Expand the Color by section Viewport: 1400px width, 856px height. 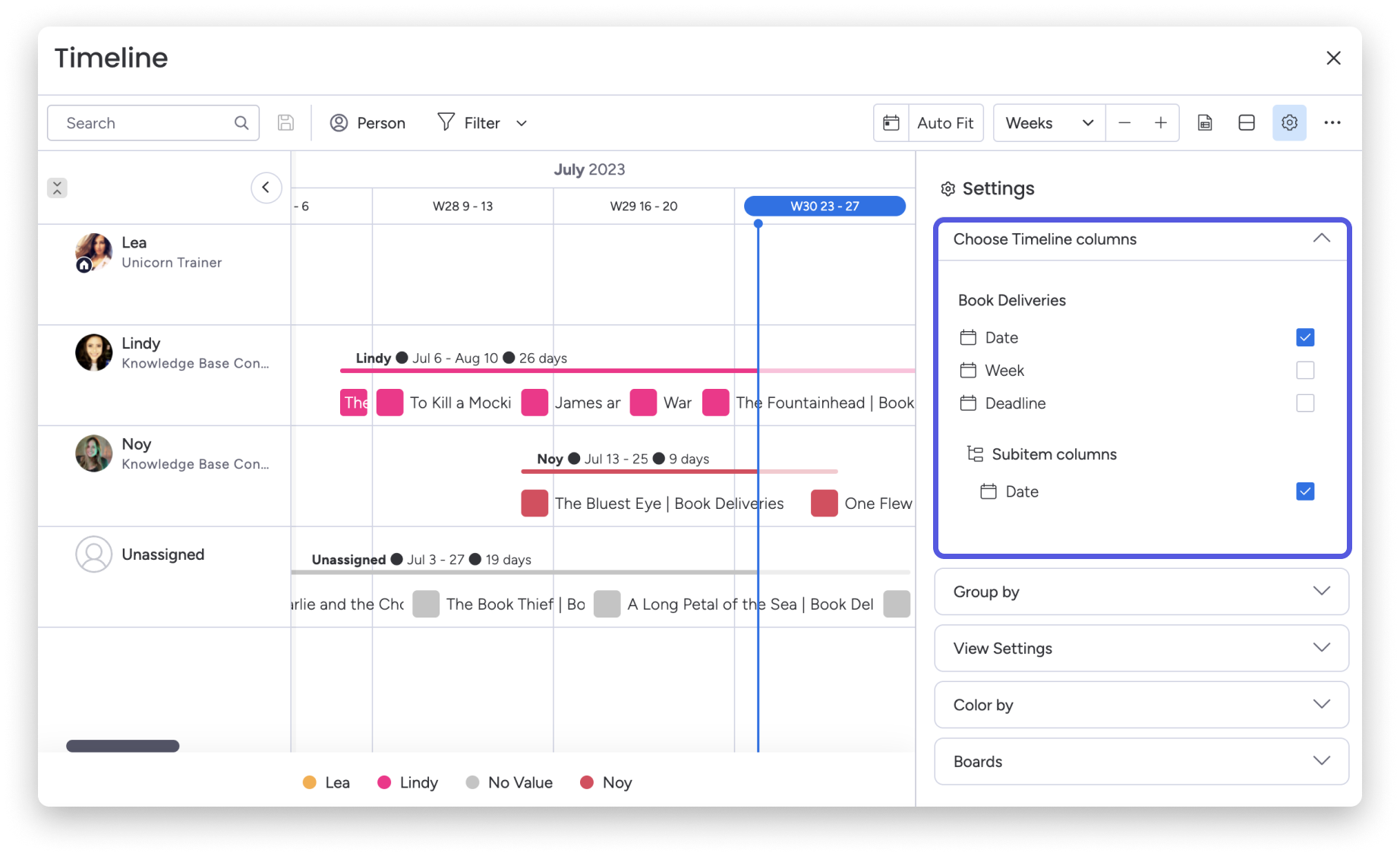tap(1141, 705)
